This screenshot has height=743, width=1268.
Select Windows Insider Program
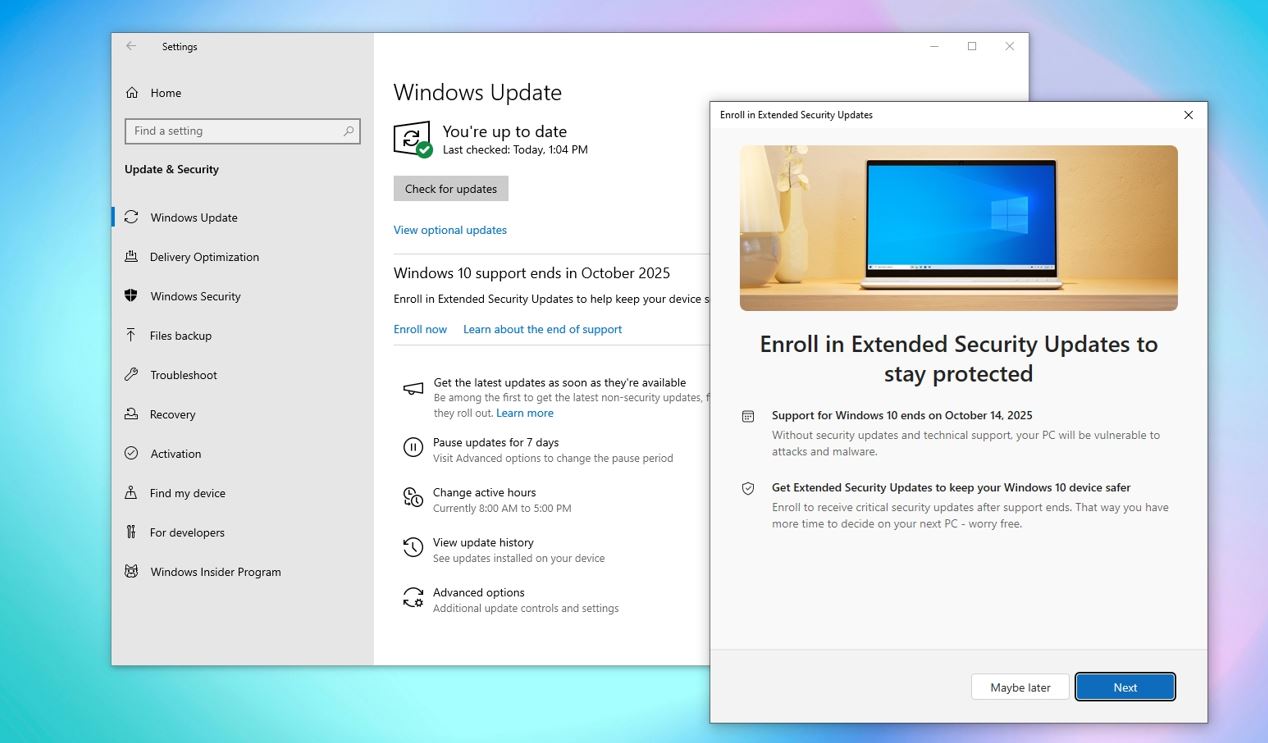pyautogui.click(x=215, y=572)
